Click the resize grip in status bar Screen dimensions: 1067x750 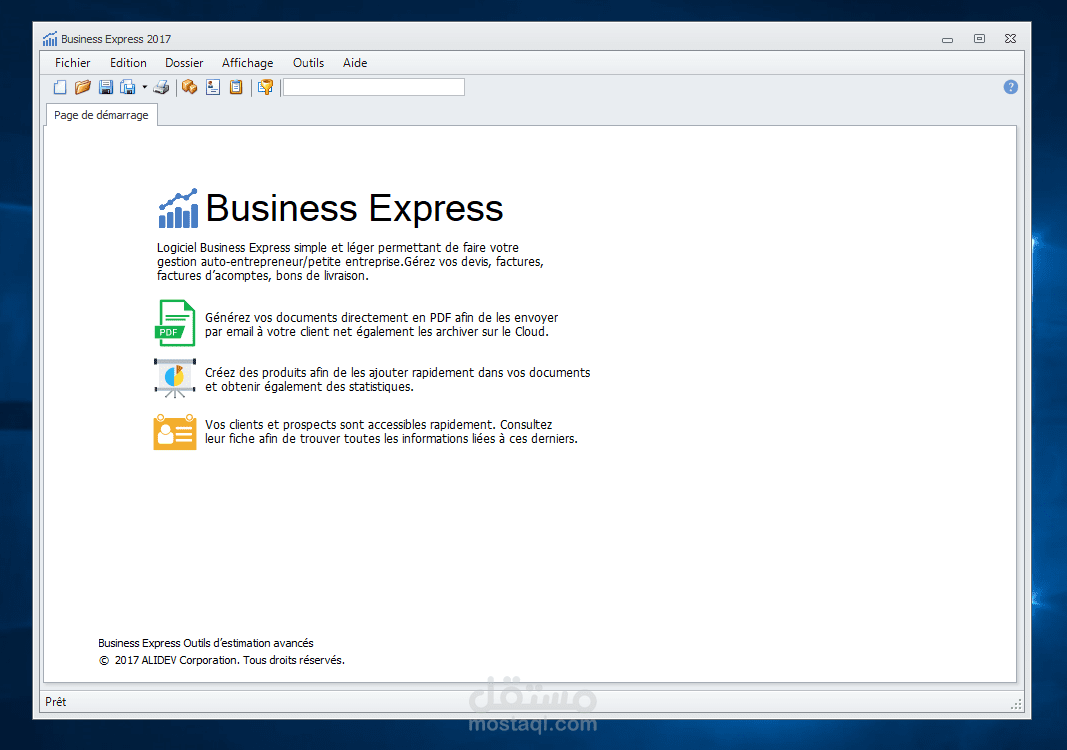[1016, 704]
